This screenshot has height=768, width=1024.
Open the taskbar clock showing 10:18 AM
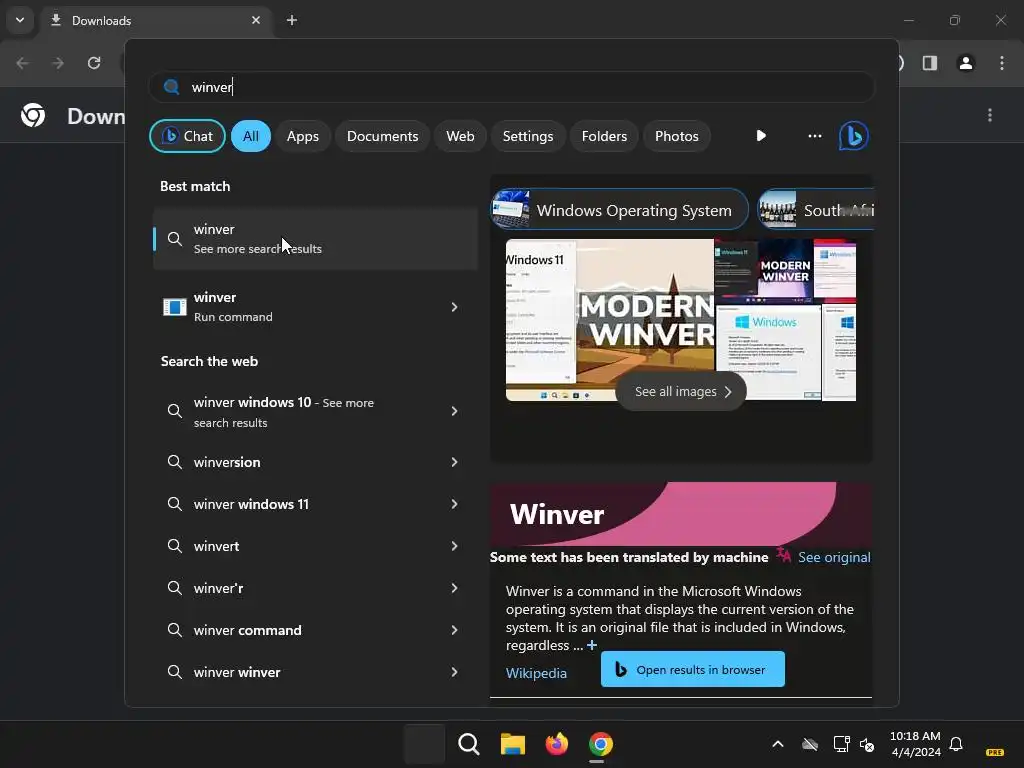pos(915,744)
